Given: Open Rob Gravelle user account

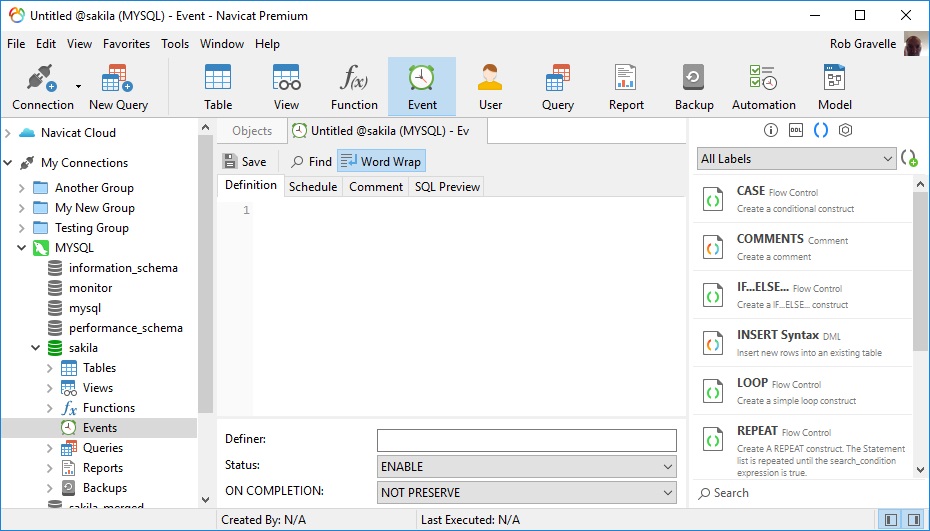Looking at the screenshot, I should [x=863, y=44].
